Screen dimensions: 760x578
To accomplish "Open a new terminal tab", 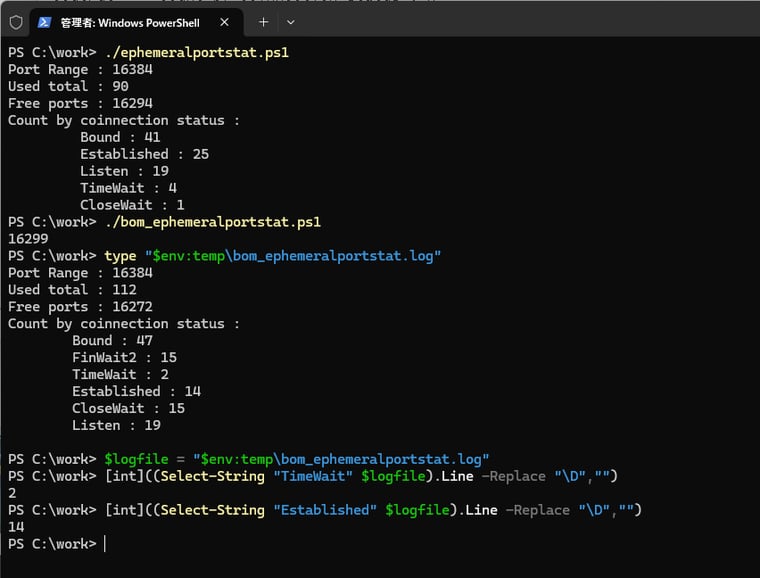I will click(263, 22).
